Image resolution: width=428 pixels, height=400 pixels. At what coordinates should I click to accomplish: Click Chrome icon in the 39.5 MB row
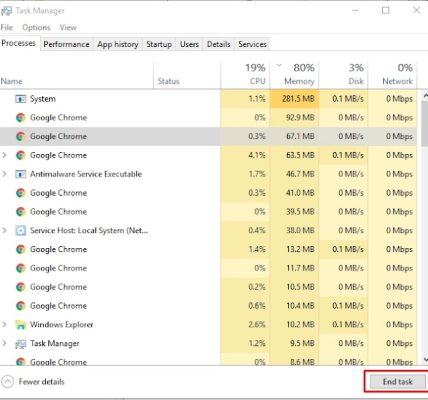(x=21, y=212)
